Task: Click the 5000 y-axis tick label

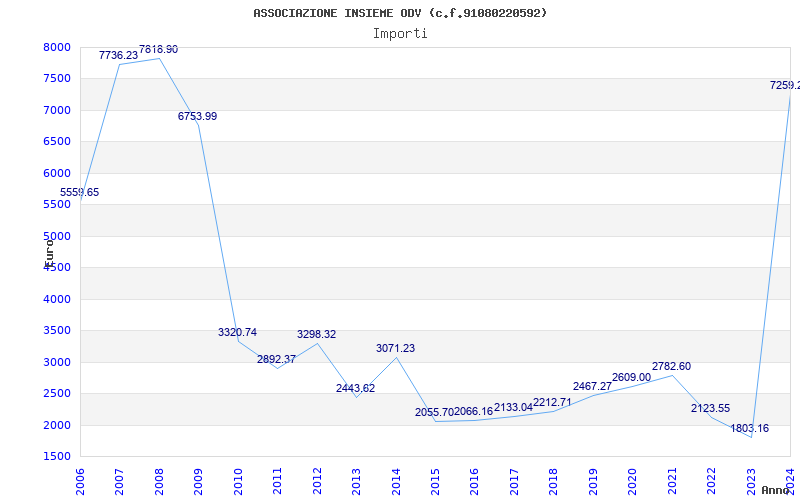Action: pyautogui.click(x=57, y=236)
